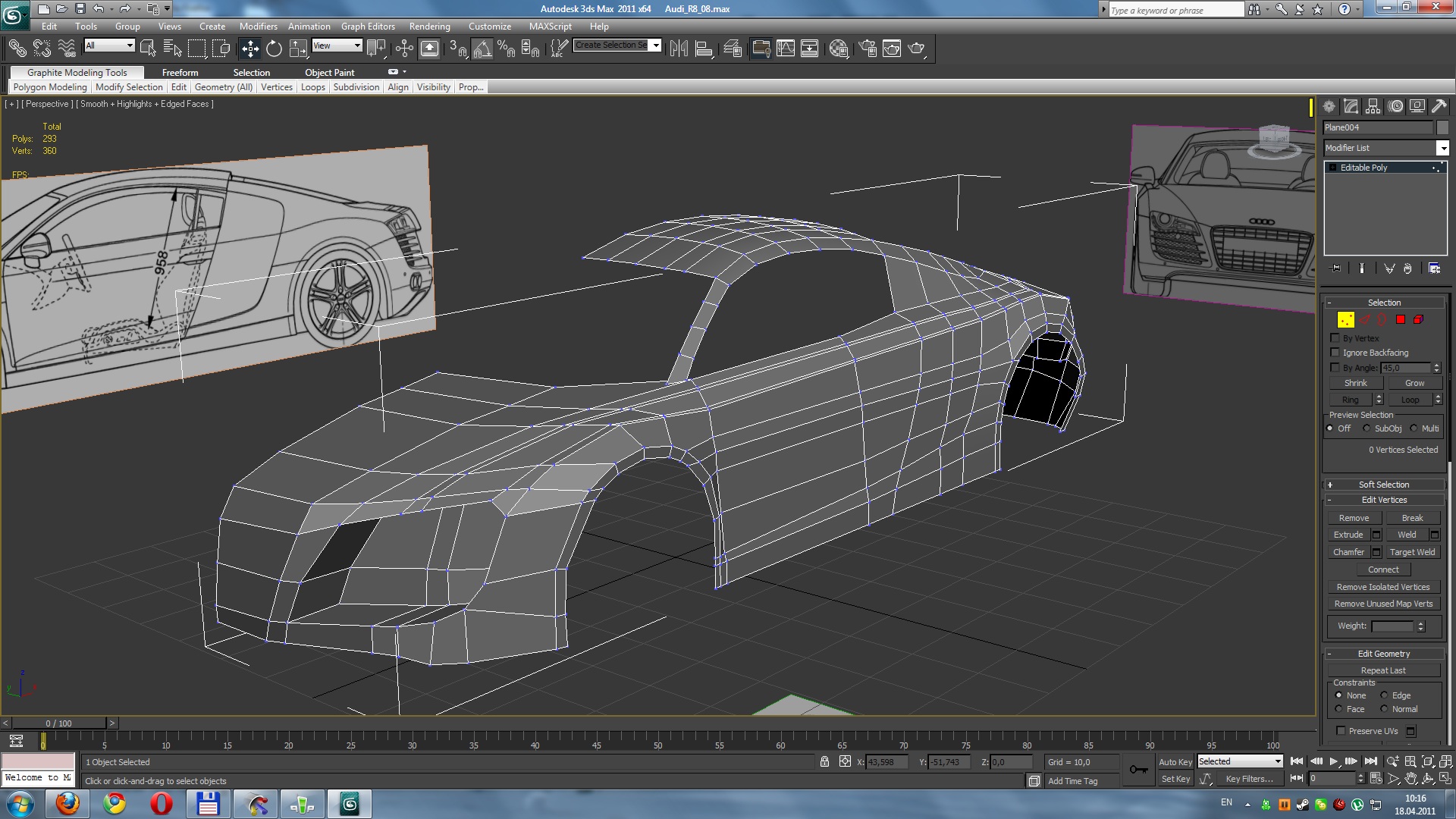
Task: Open the Utilities hammer panel
Action: coord(1439,107)
